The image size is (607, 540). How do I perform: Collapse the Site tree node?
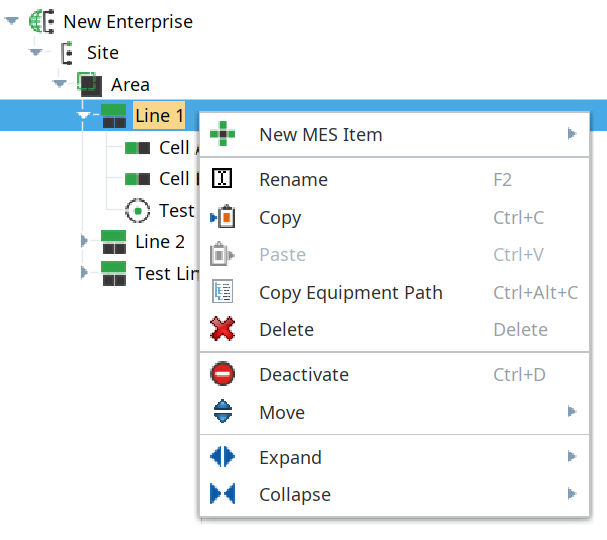click(x=36, y=53)
